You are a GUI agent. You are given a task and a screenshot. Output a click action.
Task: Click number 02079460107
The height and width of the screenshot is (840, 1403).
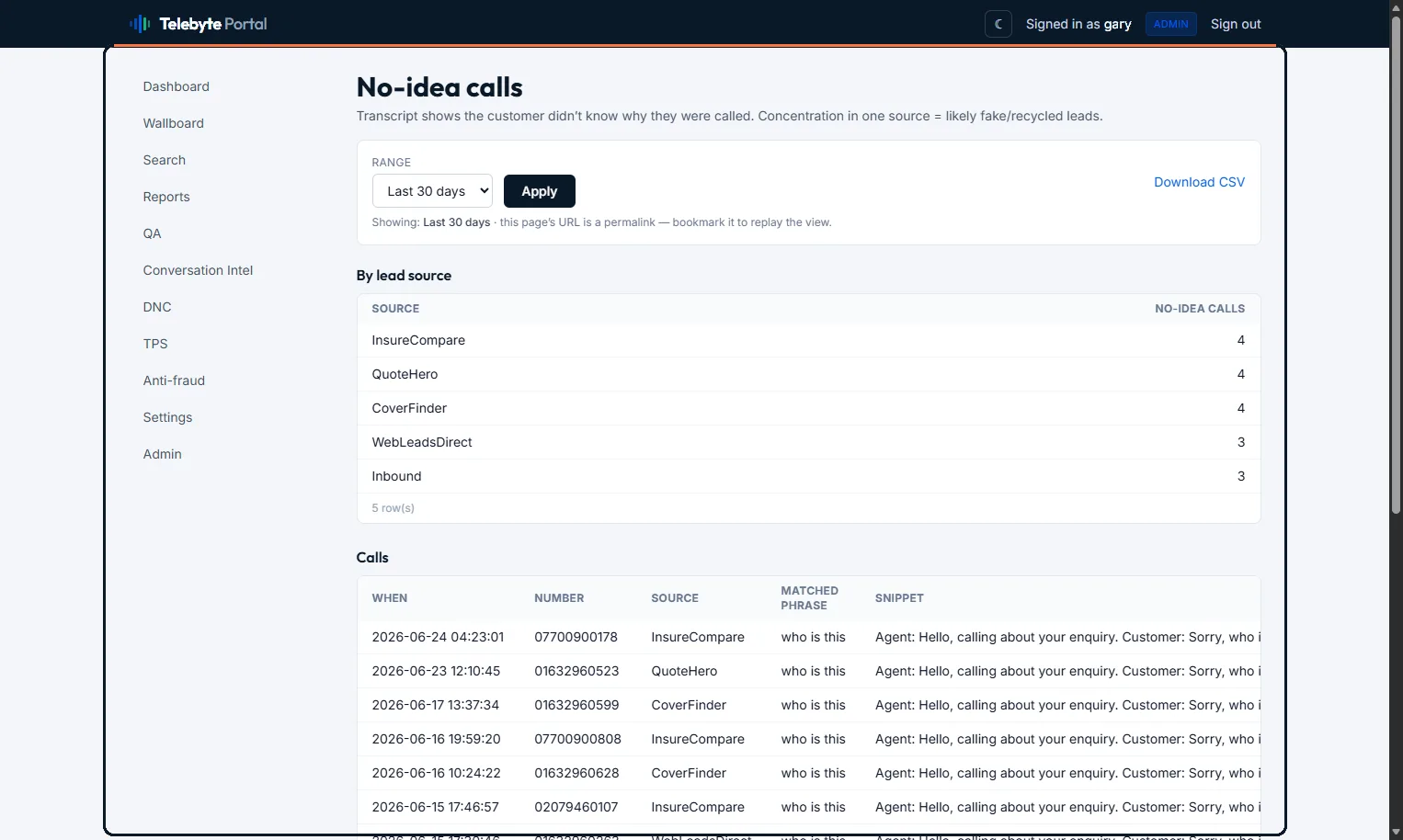(576, 807)
